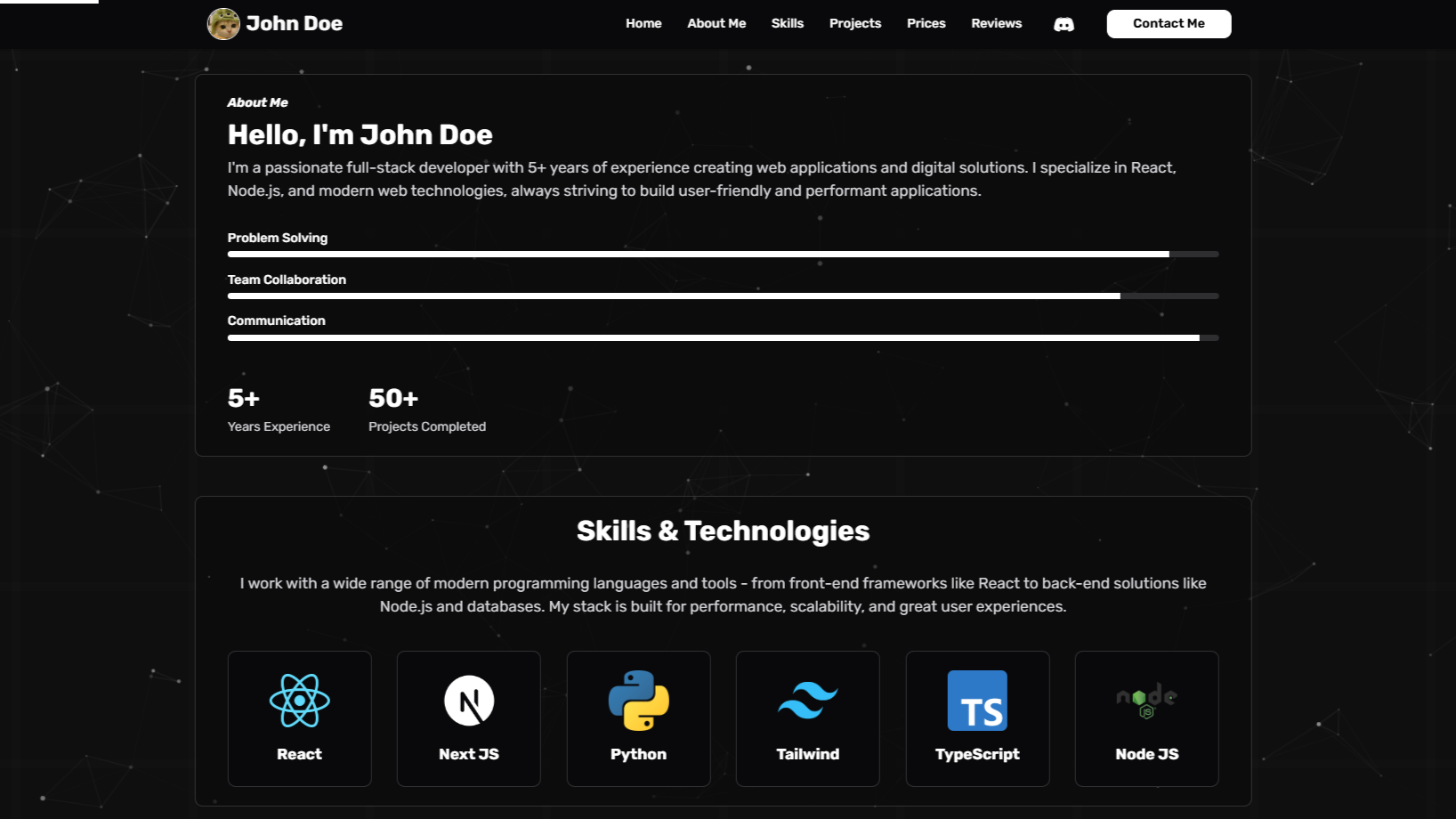Open the About Me nav link
1456x819 pixels.
(716, 24)
